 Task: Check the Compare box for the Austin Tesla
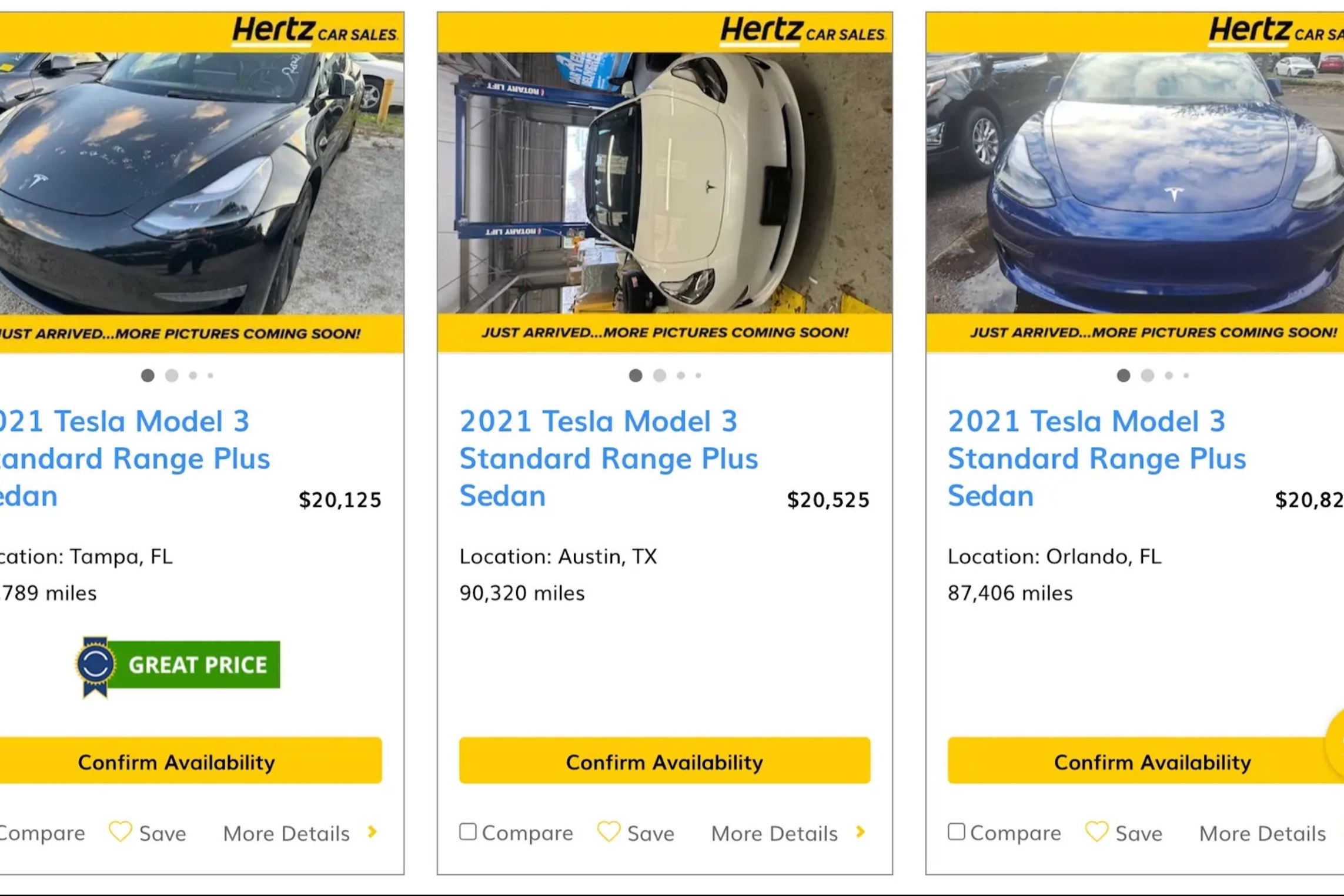pyautogui.click(x=468, y=831)
